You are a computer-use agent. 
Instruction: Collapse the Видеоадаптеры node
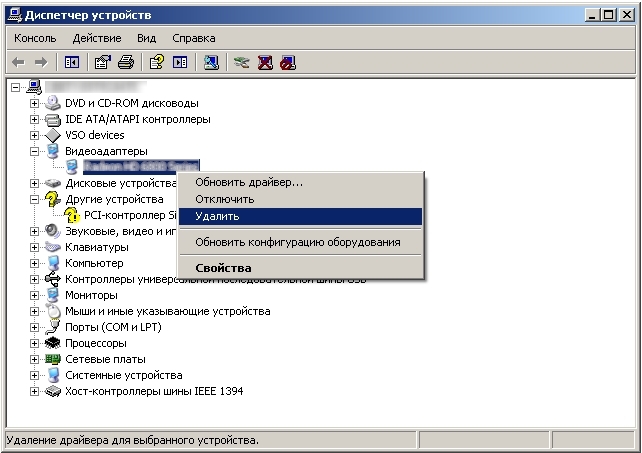click(x=34, y=151)
